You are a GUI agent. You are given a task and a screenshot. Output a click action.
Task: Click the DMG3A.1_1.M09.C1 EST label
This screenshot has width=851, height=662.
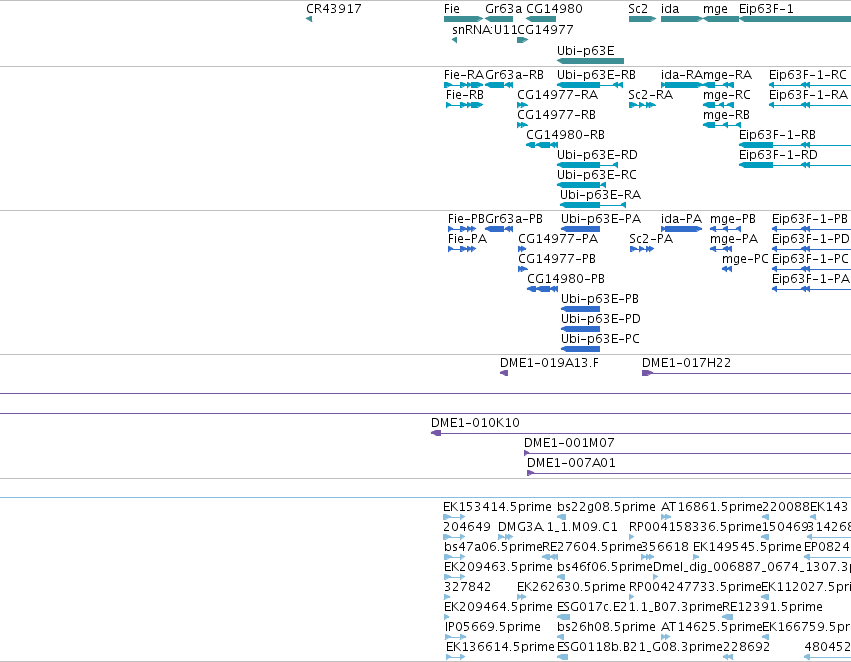pos(557,527)
